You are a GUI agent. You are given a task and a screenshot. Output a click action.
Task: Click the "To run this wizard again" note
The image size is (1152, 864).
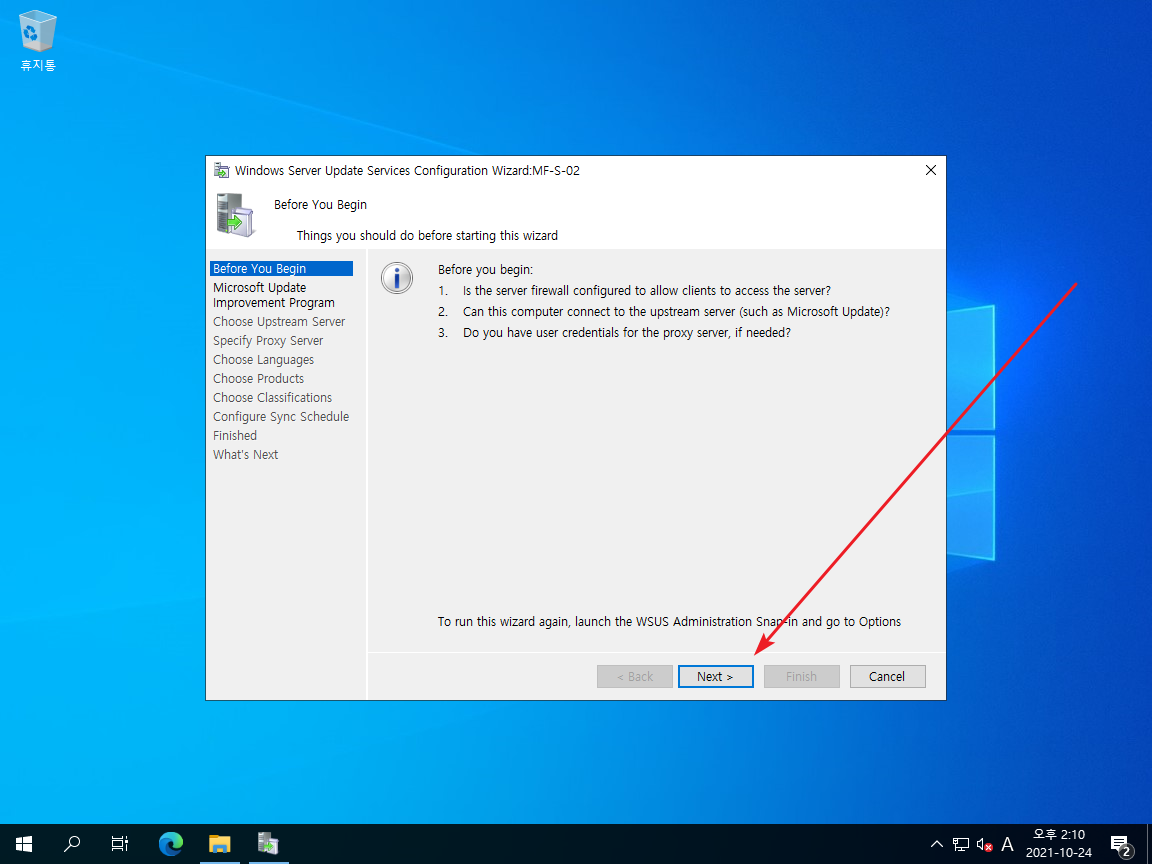tap(669, 622)
